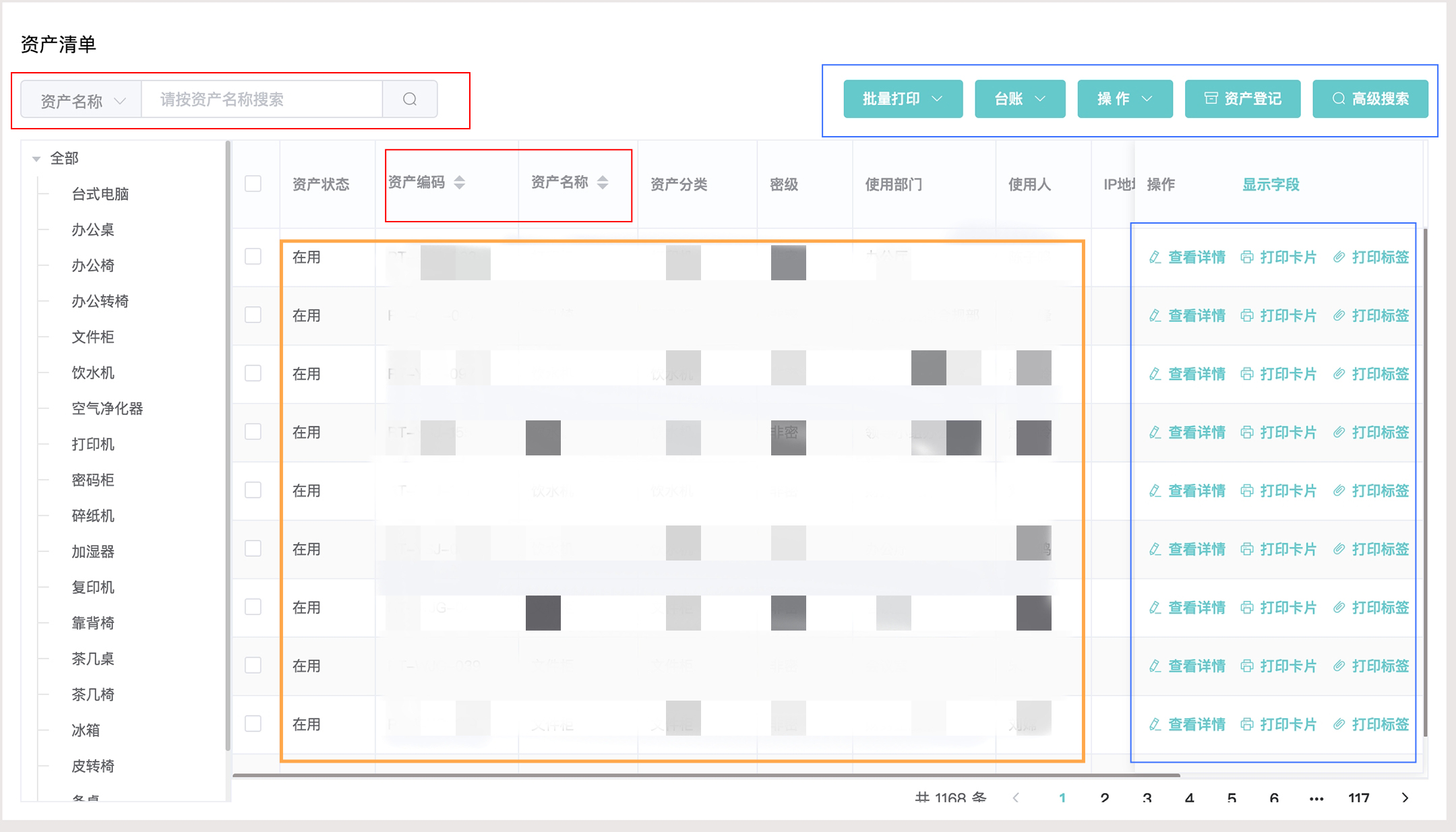Select 台式电脑 in category tree

(x=100, y=194)
